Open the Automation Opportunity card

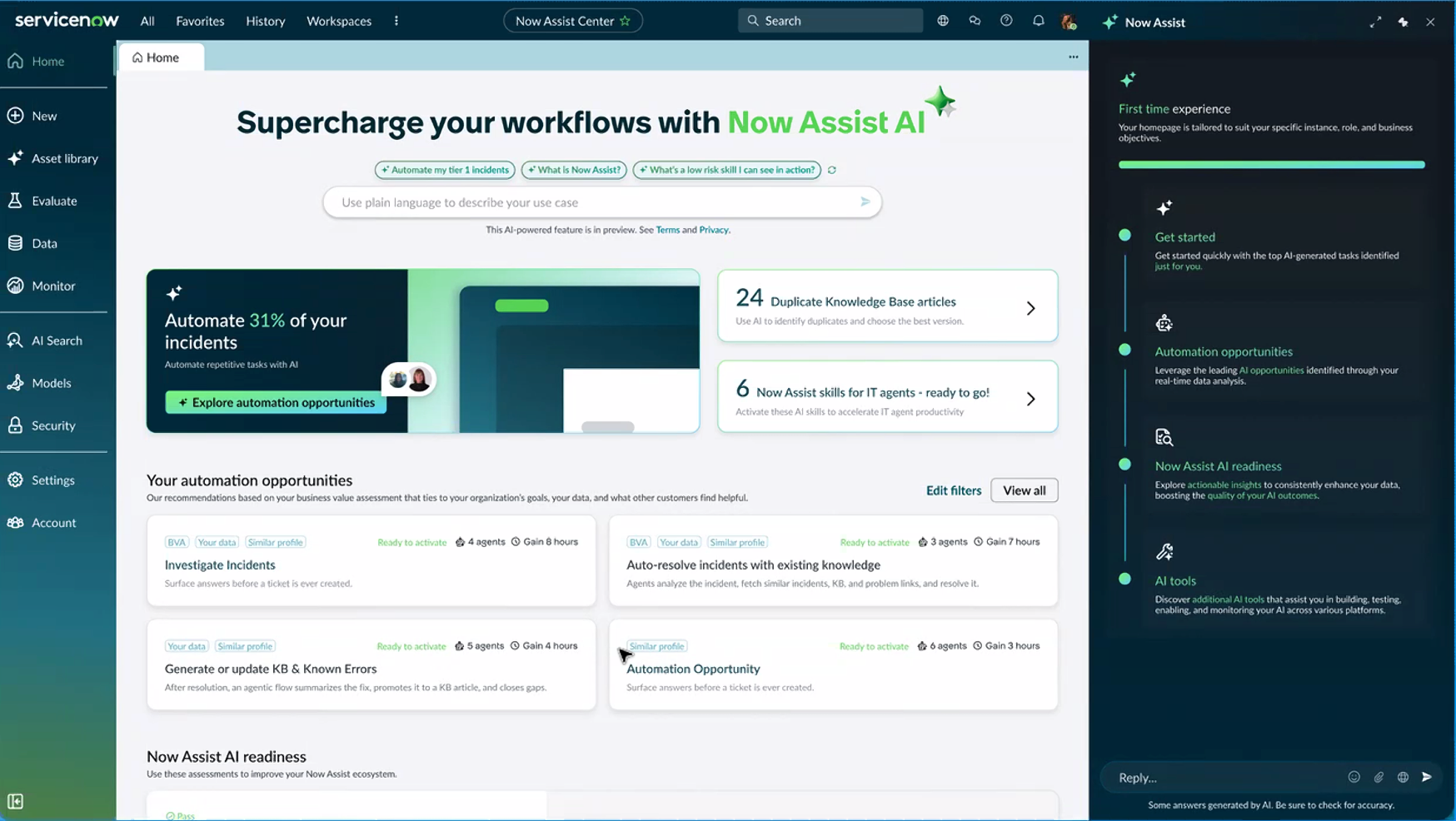pyautogui.click(x=833, y=664)
